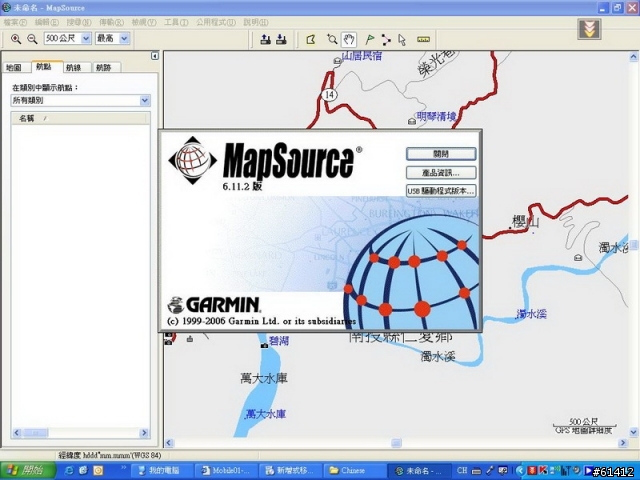640x480 pixels.
Task: Click the zoom in magnifier icon
Action: coord(16,39)
